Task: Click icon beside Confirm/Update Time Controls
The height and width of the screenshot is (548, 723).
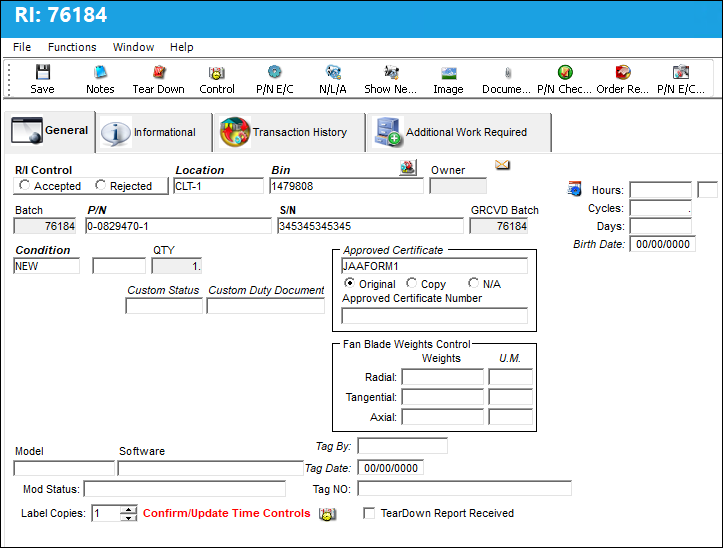Action: coord(327,514)
